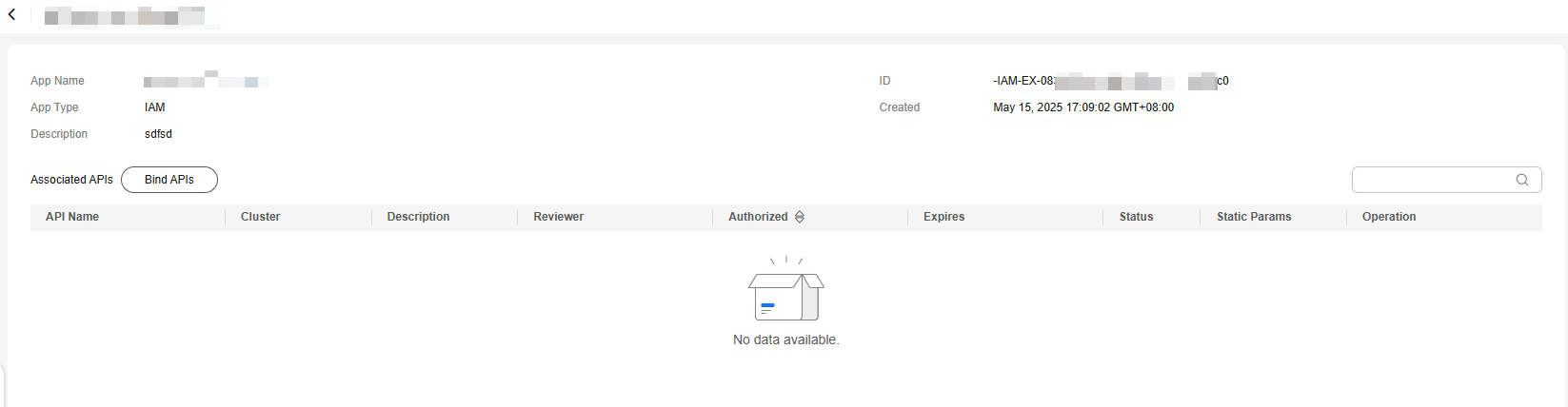Click the Description column header

point(418,217)
